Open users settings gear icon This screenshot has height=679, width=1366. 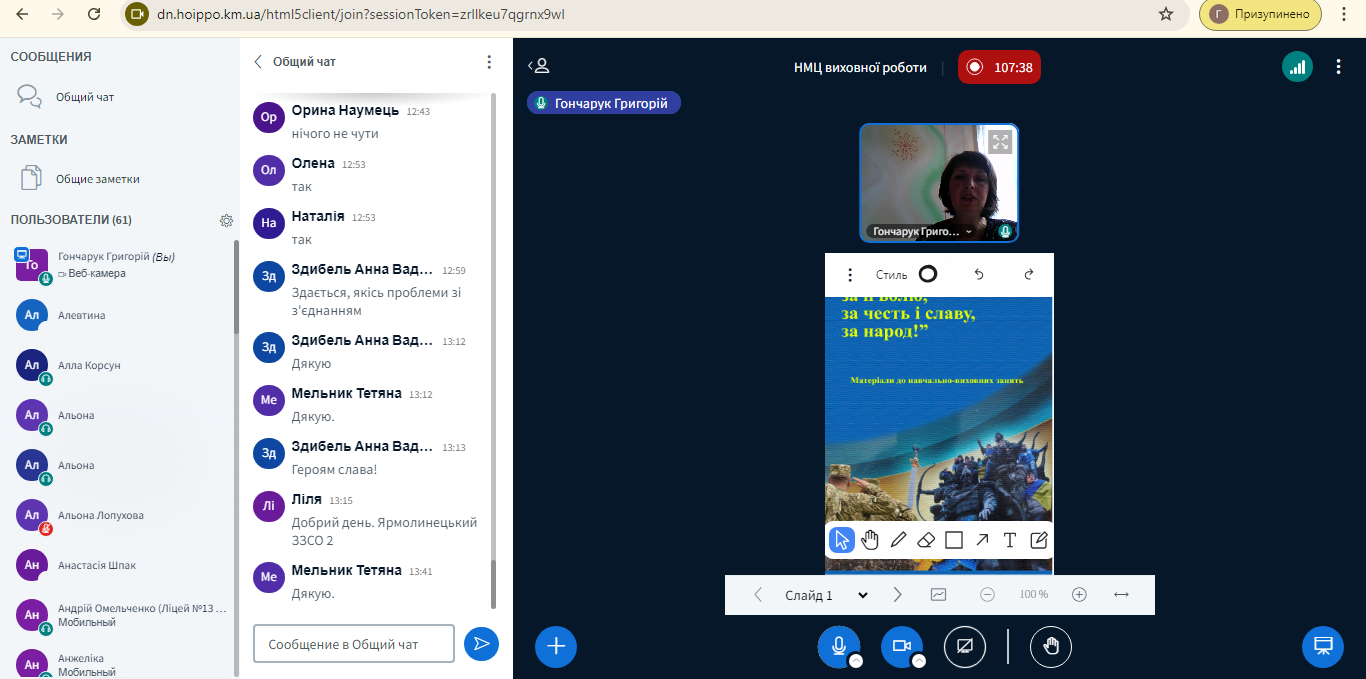coord(226,220)
